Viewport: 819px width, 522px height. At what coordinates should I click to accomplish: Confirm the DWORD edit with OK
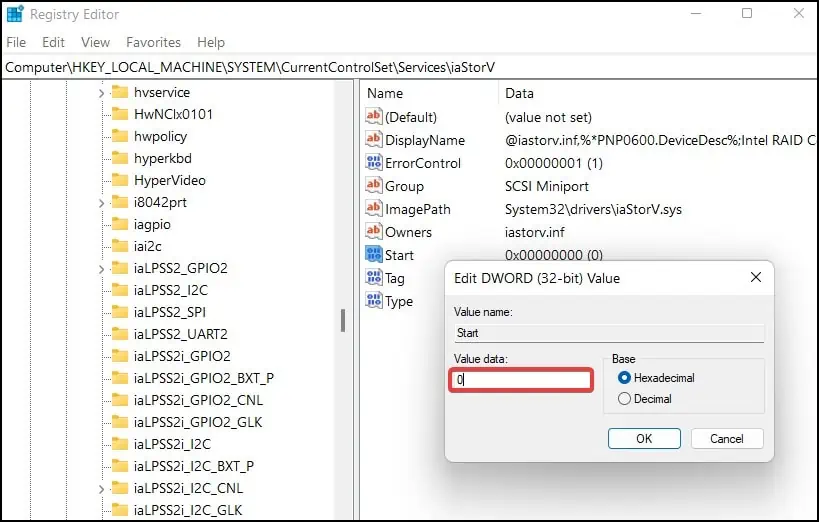(x=644, y=438)
